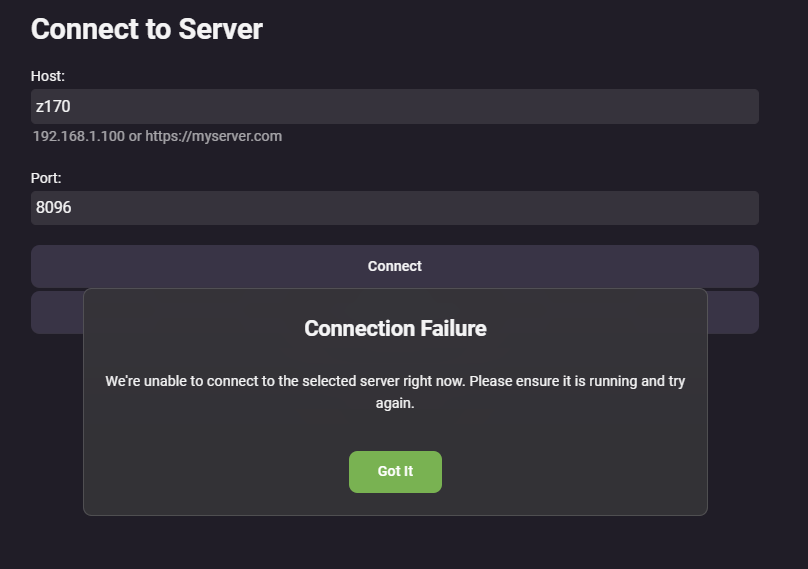Click the "Port:" field label
Screen dimensions: 808x569
point(46,178)
